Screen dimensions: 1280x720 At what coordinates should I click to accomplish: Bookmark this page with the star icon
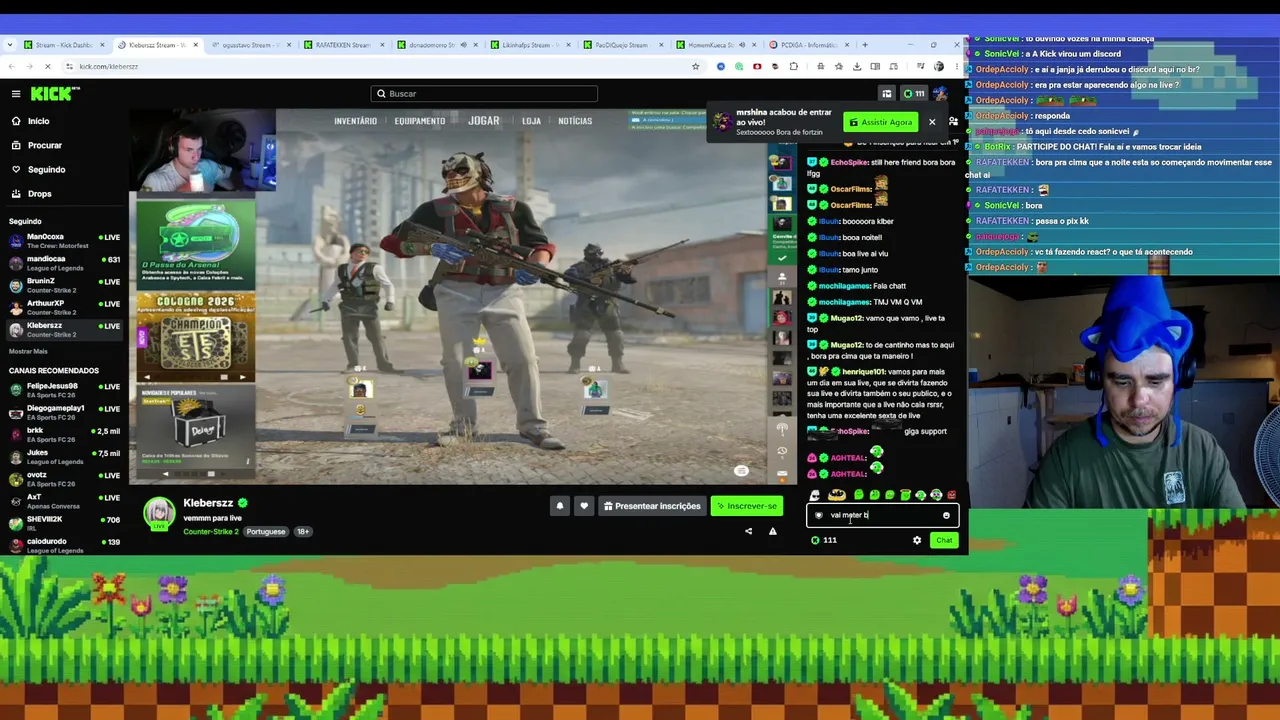(x=696, y=67)
